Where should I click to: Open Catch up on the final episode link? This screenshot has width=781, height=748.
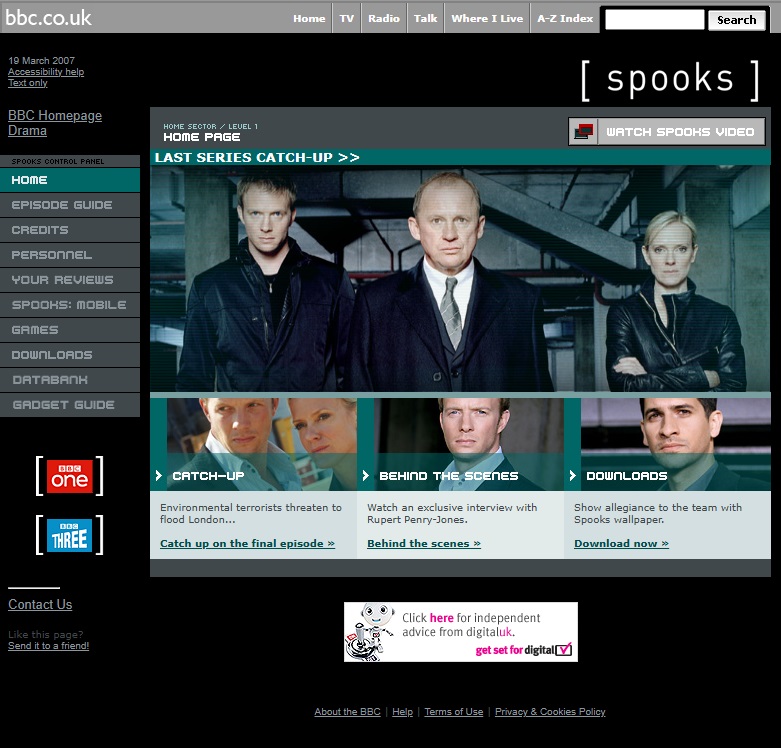click(x=247, y=543)
